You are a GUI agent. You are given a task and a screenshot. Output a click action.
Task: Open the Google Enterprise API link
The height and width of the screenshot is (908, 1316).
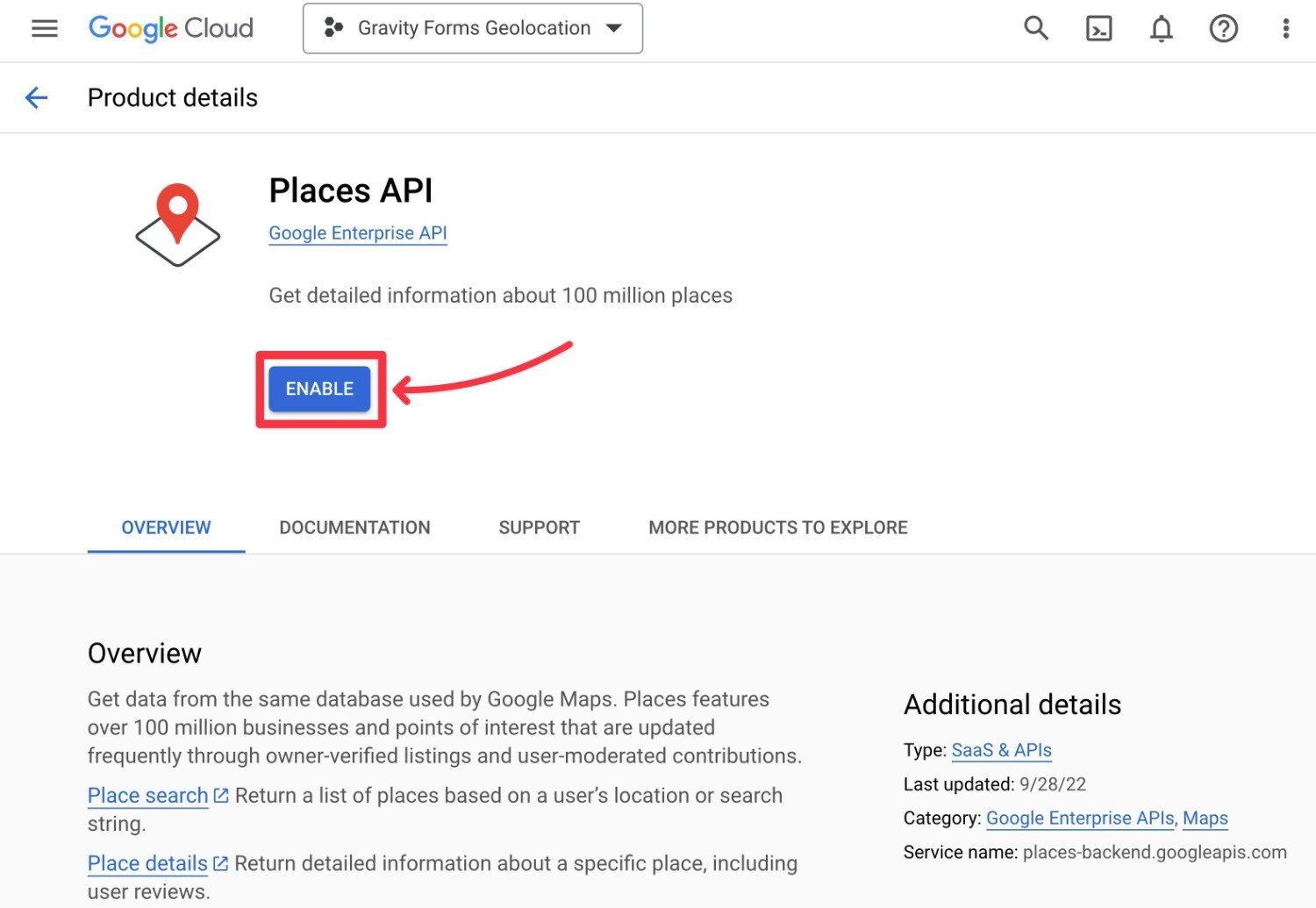[357, 232]
